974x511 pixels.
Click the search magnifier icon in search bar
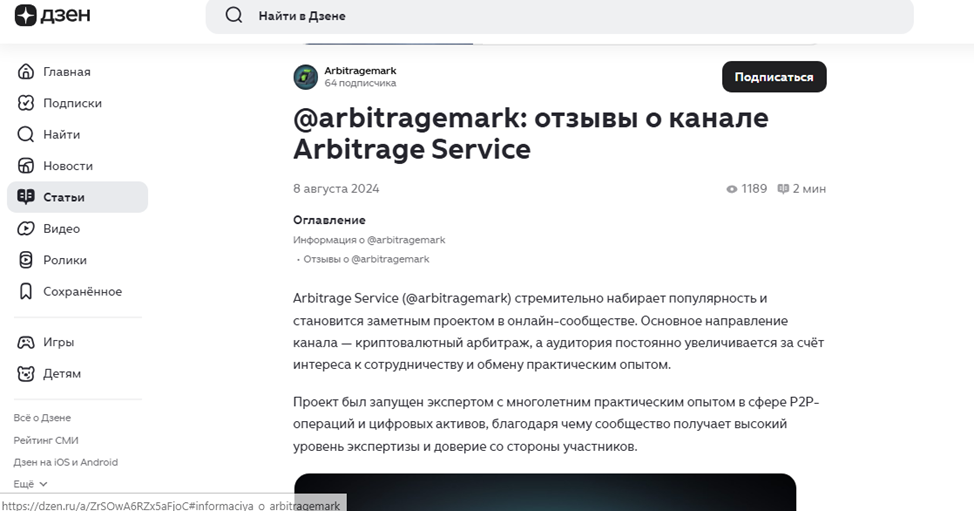coord(234,15)
